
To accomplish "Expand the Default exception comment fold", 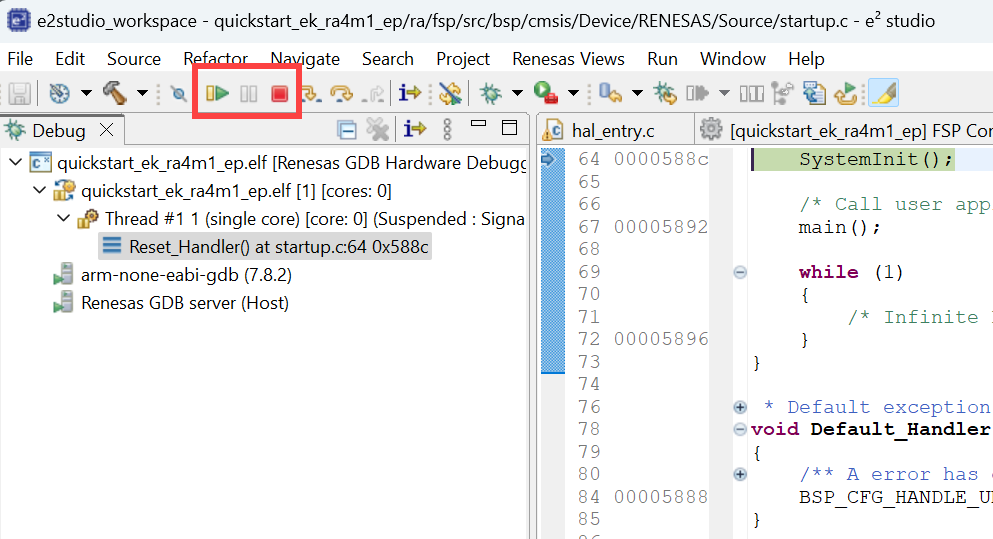I will pyautogui.click(x=740, y=407).
